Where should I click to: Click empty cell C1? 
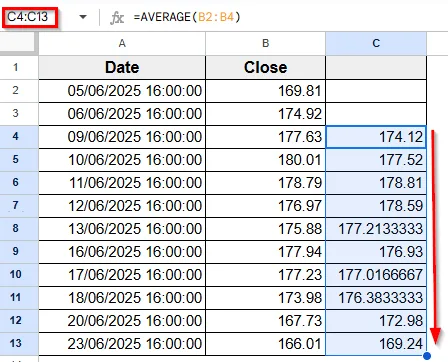pyautogui.click(x=376, y=68)
